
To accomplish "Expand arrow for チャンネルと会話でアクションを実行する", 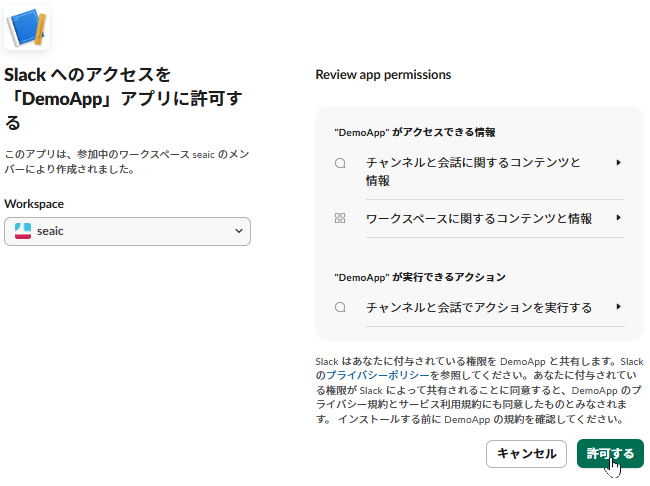I will coord(619,307).
